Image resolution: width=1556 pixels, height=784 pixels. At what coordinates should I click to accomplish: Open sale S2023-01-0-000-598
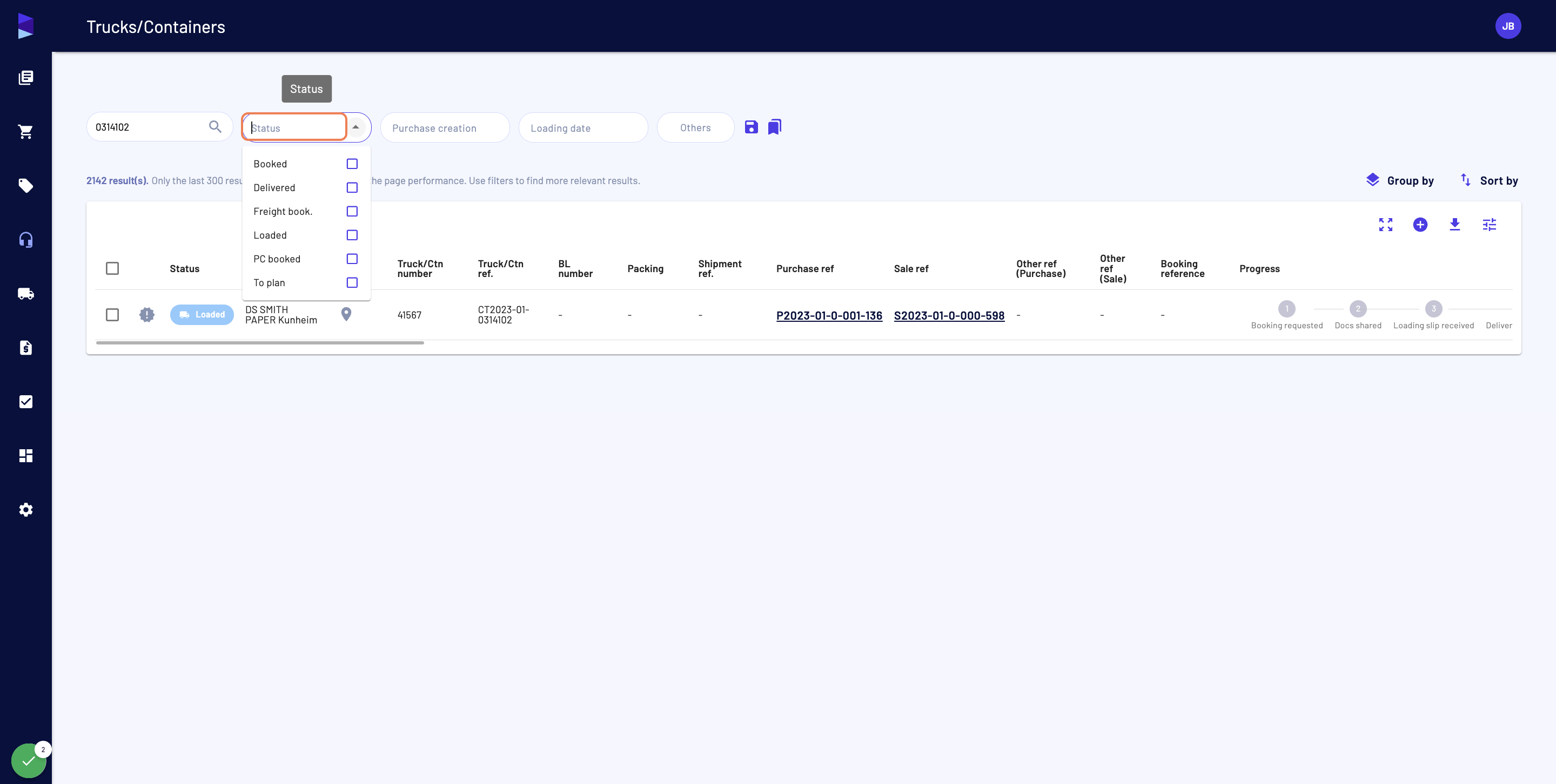(949, 315)
